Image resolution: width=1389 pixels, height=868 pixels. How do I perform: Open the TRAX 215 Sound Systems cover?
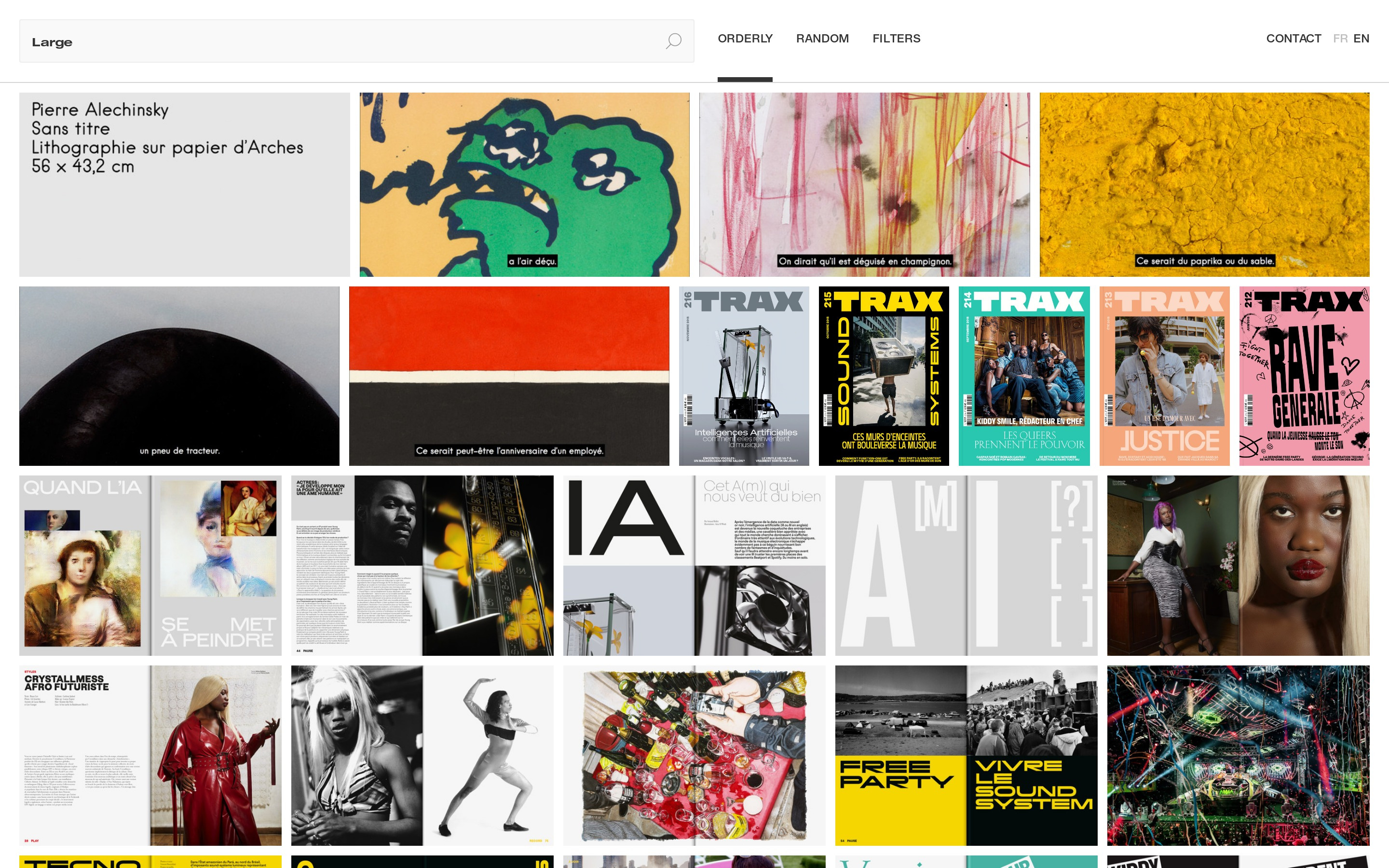[x=884, y=376]
